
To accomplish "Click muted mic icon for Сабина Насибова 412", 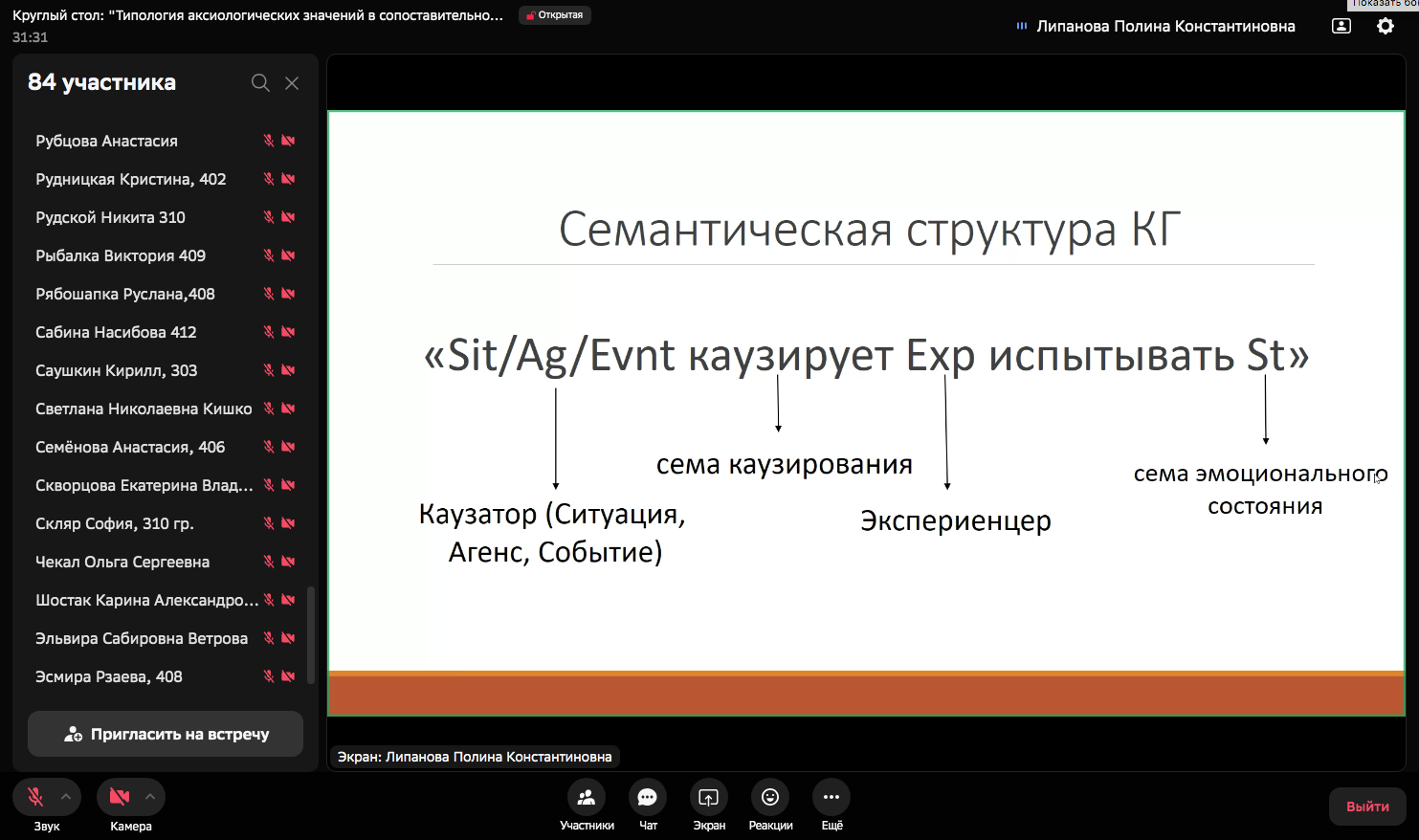I will [269, 332].
